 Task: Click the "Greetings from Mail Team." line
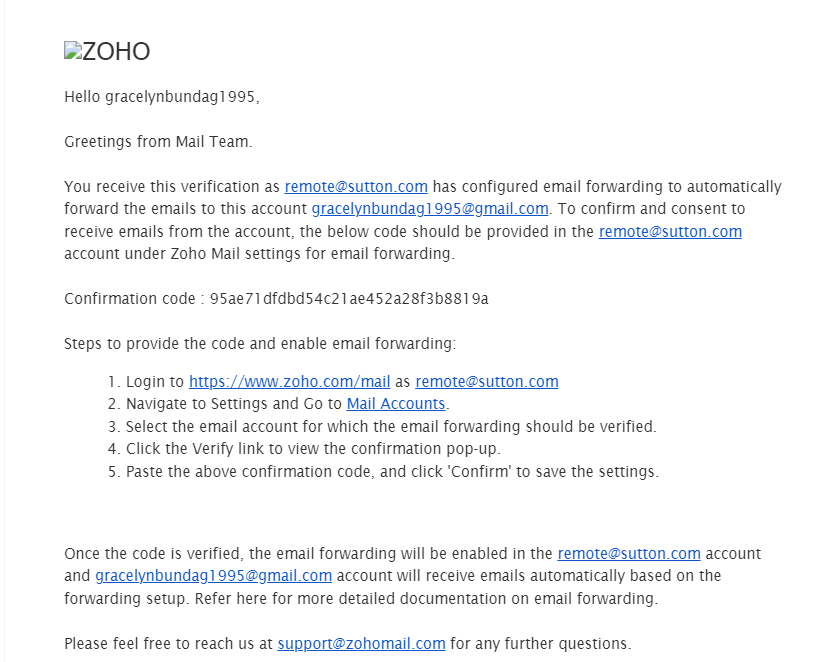pos(158,142)
